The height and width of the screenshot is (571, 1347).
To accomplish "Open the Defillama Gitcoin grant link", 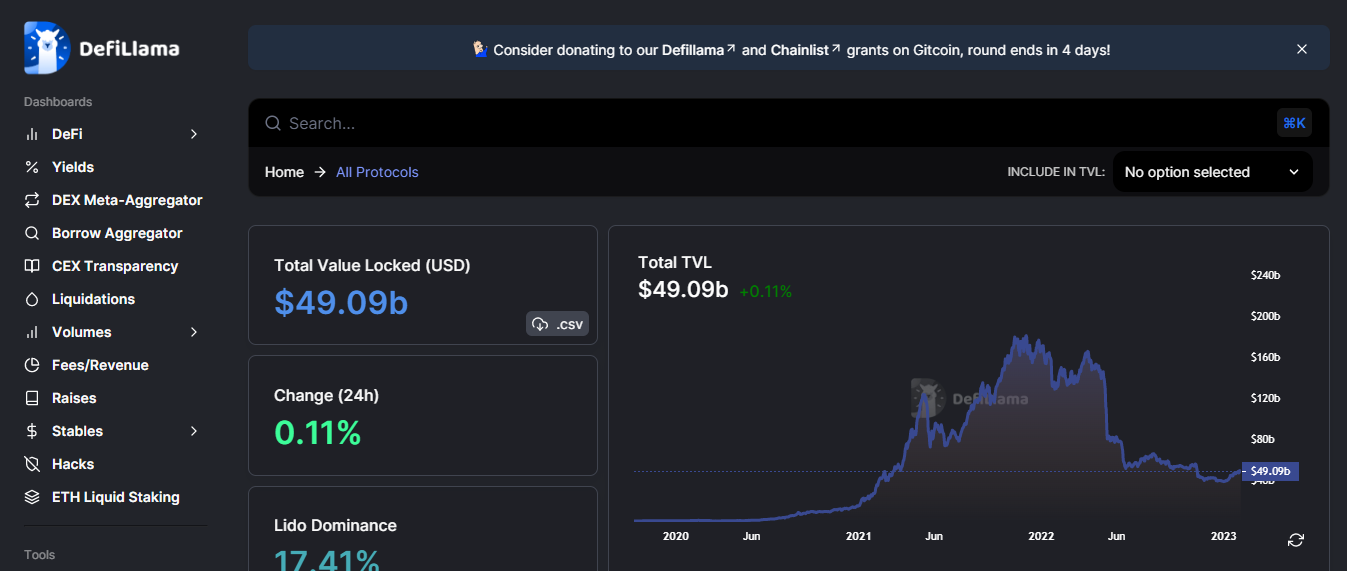I will 699,49.
